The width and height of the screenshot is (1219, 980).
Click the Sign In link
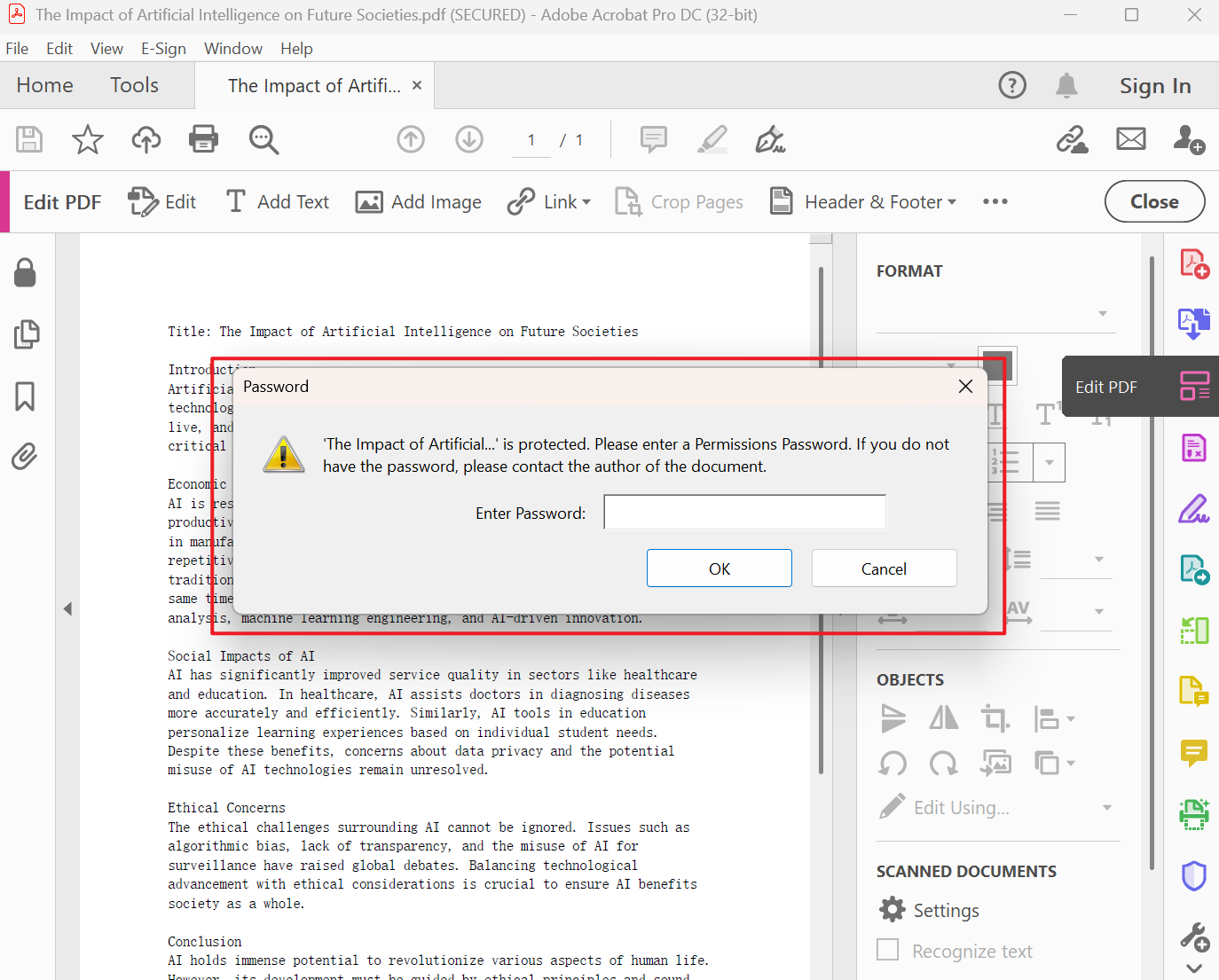(1155, 86)
